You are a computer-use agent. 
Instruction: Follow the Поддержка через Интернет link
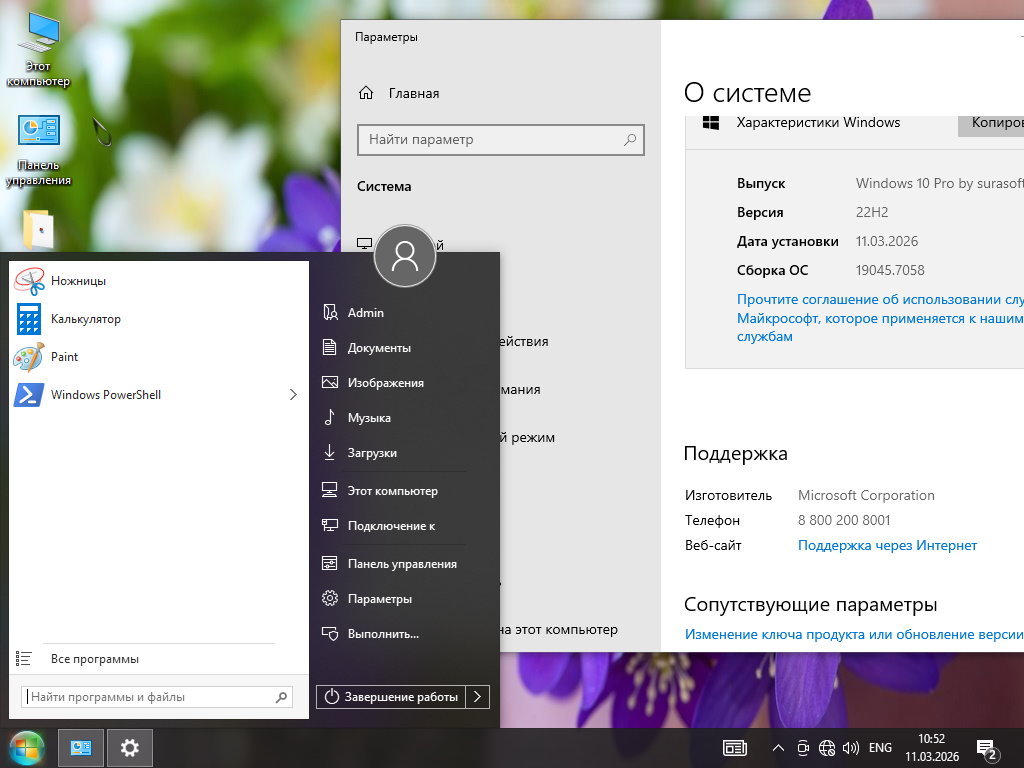click(887, 546)
